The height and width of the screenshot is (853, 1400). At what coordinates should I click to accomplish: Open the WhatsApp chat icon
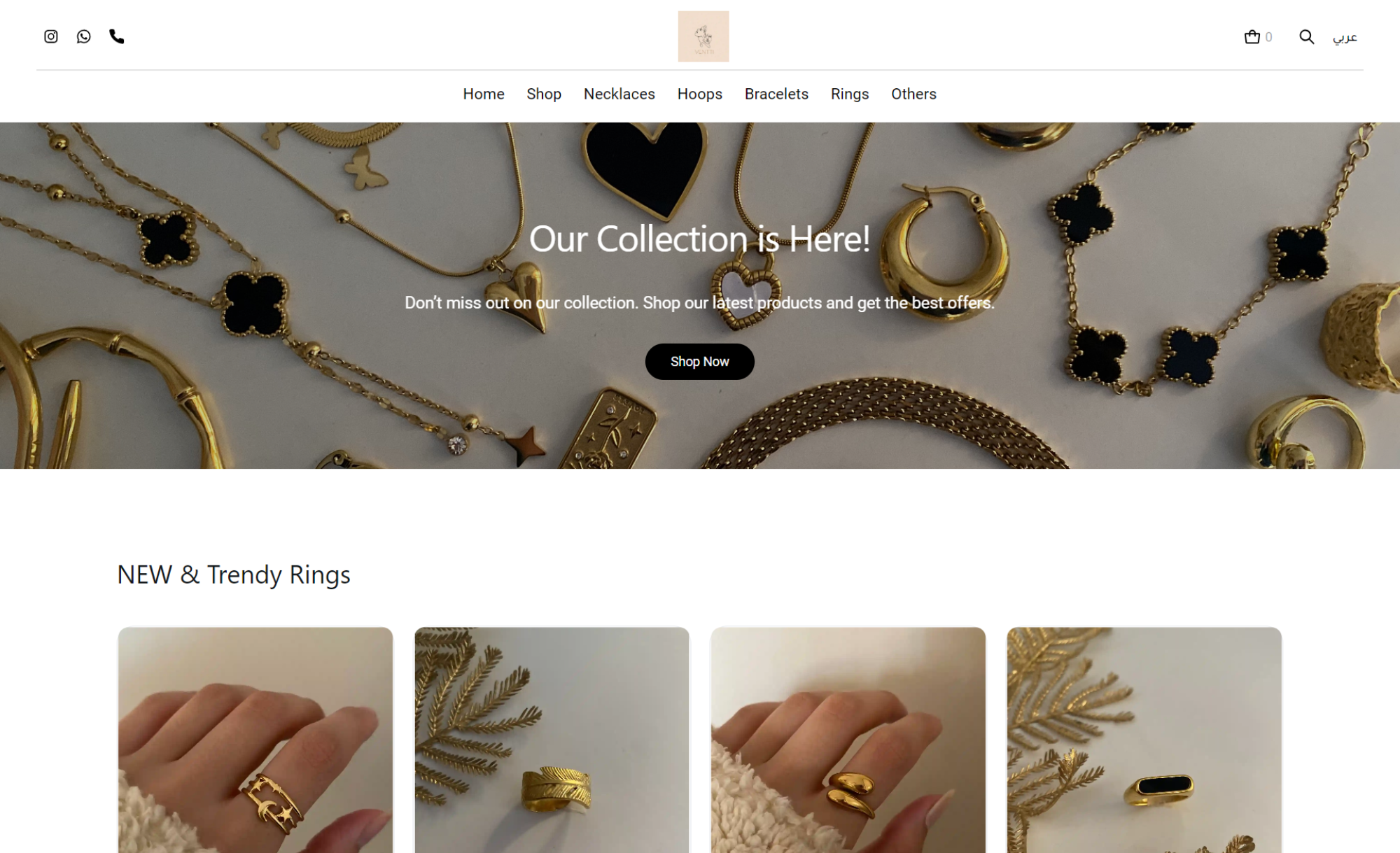(84, 36)
